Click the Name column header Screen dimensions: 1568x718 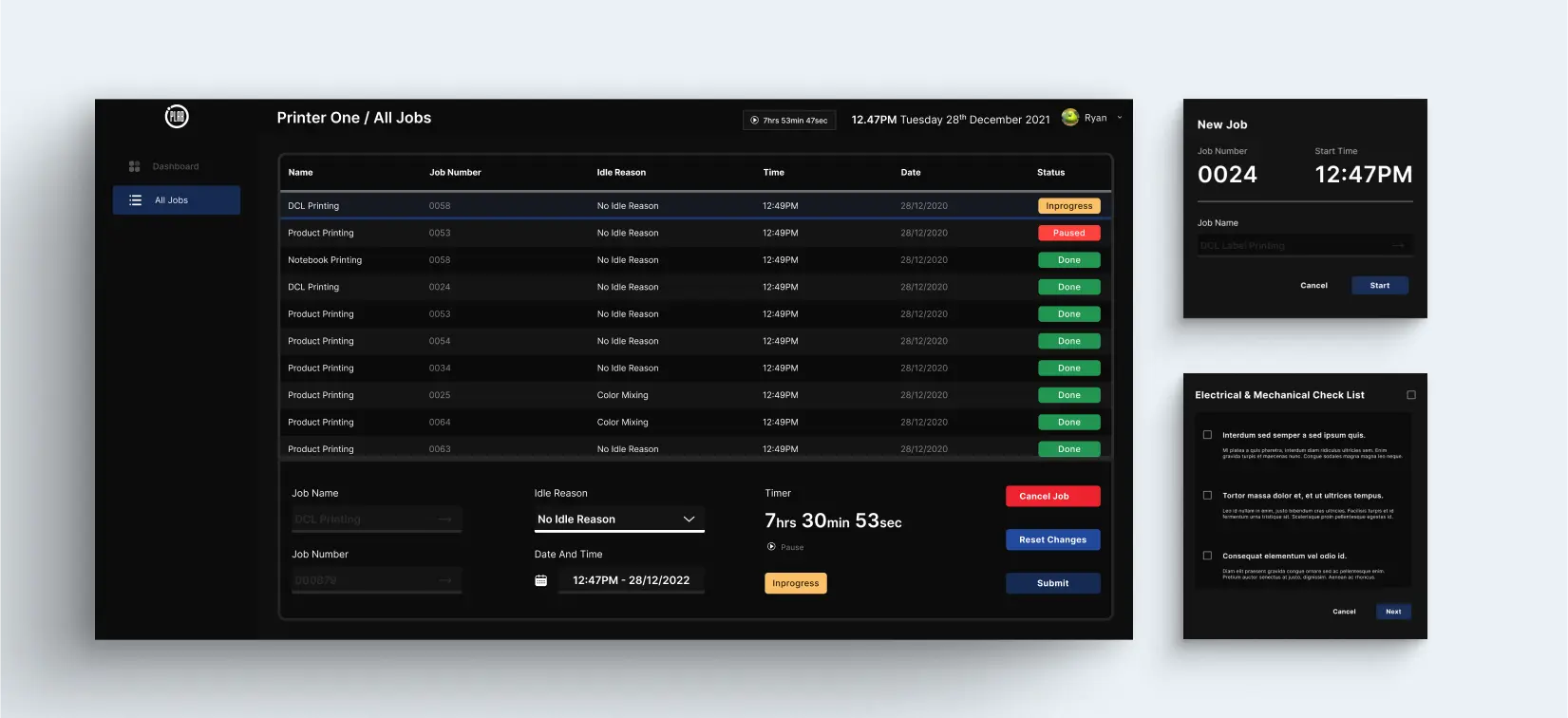(300, 173)
